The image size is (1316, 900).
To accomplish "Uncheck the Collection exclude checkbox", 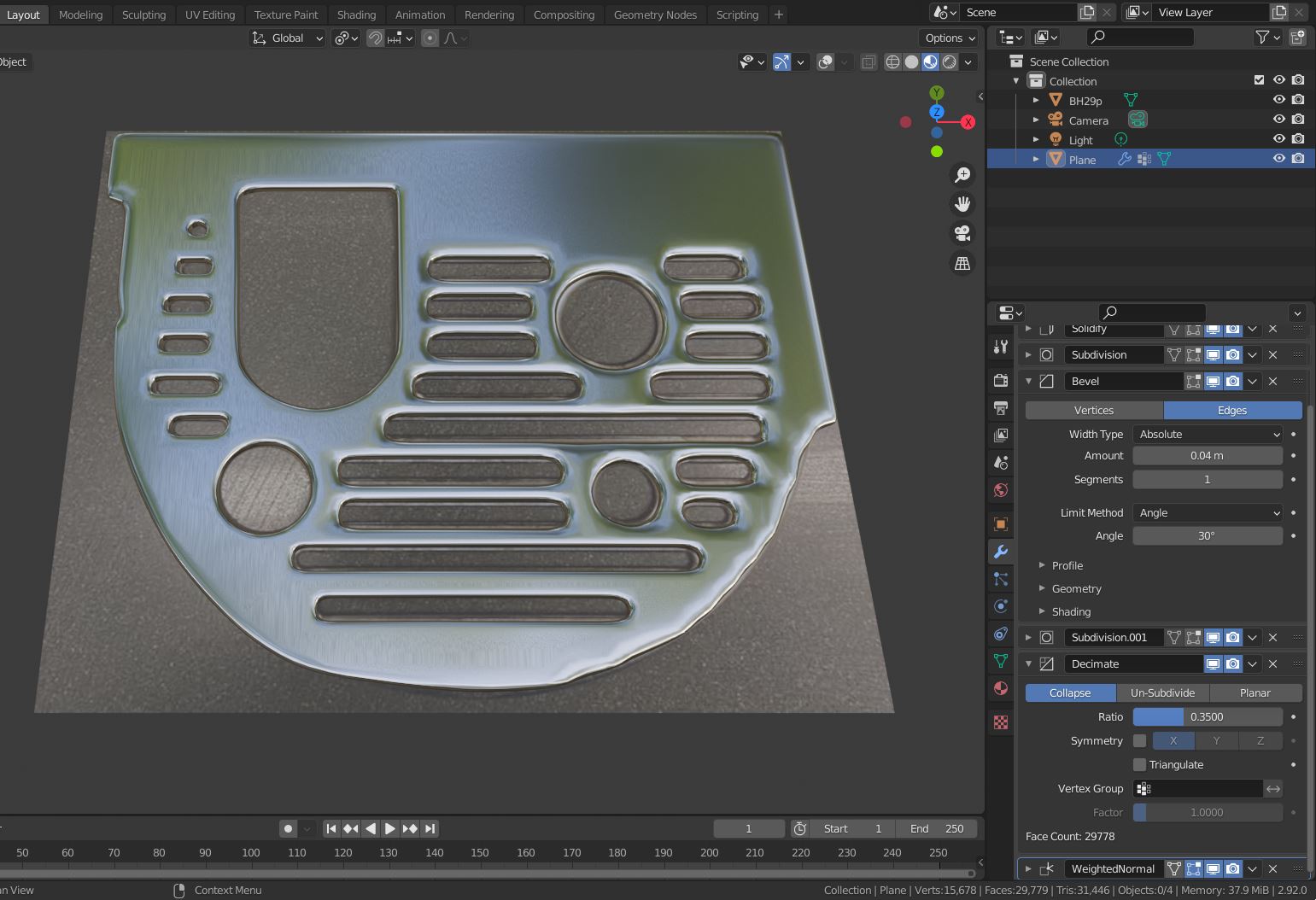I will click(1259, 80).
